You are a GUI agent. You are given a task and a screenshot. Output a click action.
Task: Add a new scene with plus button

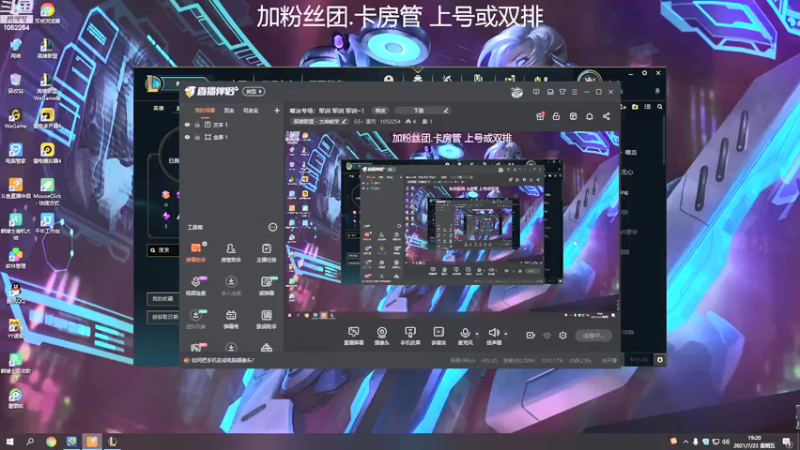click(x=277, y=110)
